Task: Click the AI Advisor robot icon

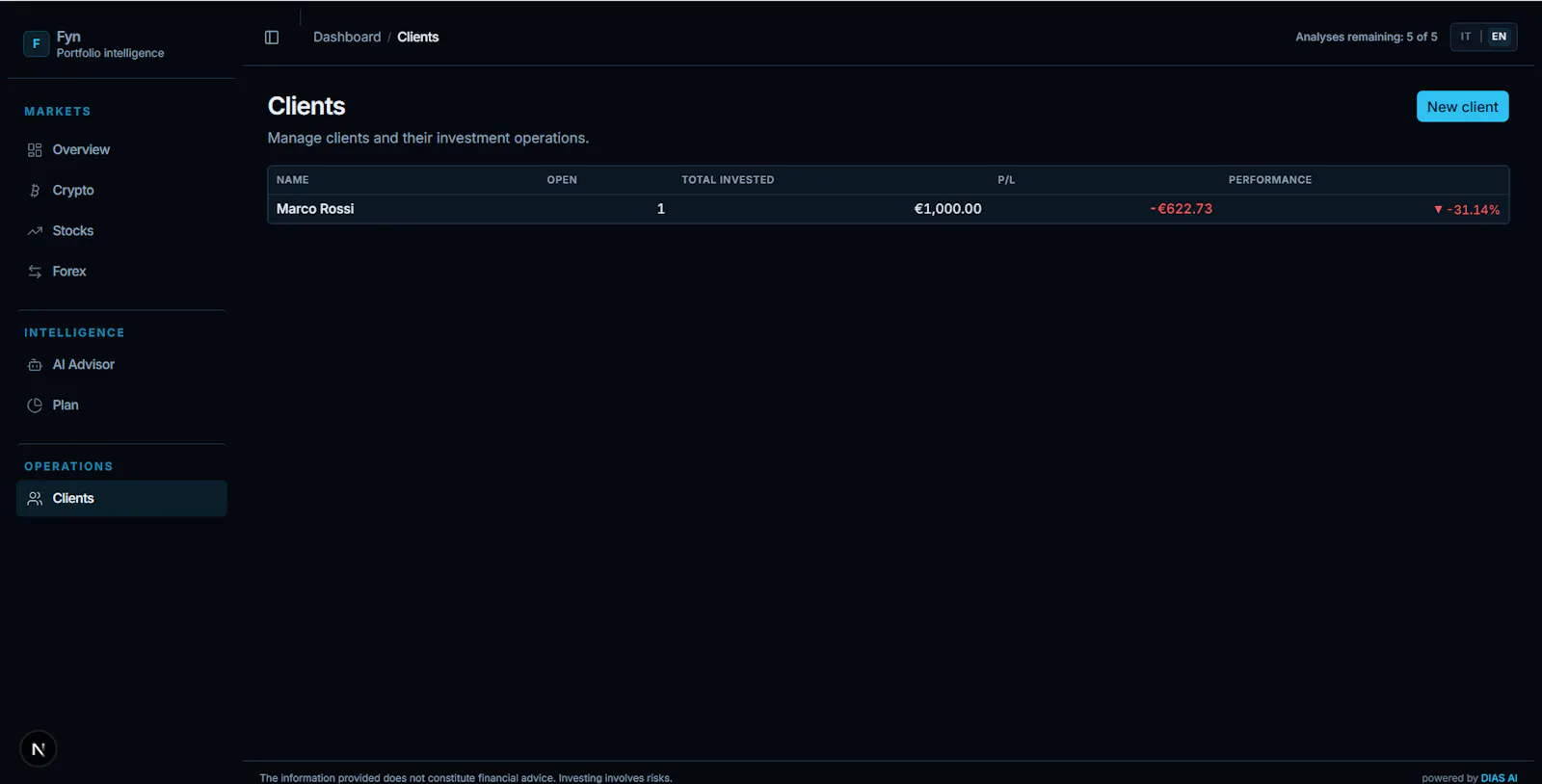Action: coord(35,365)
